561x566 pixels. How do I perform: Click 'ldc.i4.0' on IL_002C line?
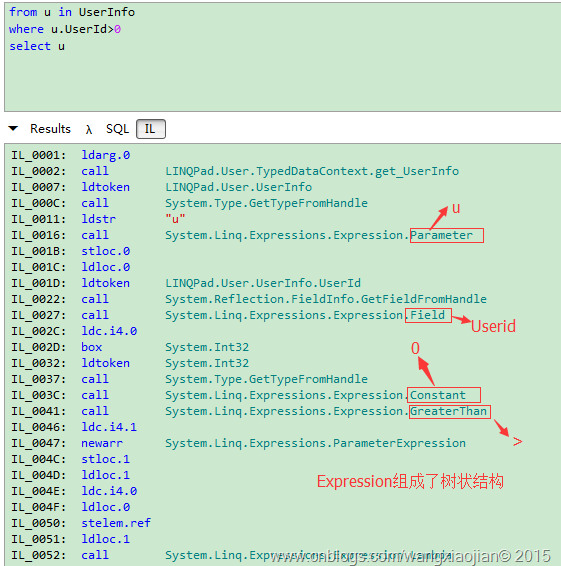[x=109, y=331]
